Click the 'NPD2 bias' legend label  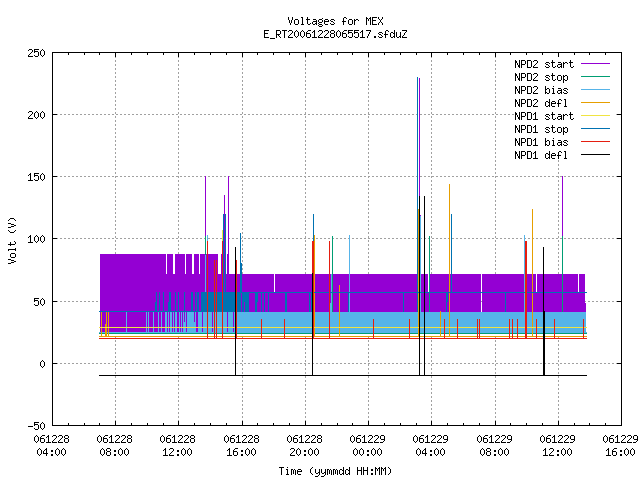point(541,90)
